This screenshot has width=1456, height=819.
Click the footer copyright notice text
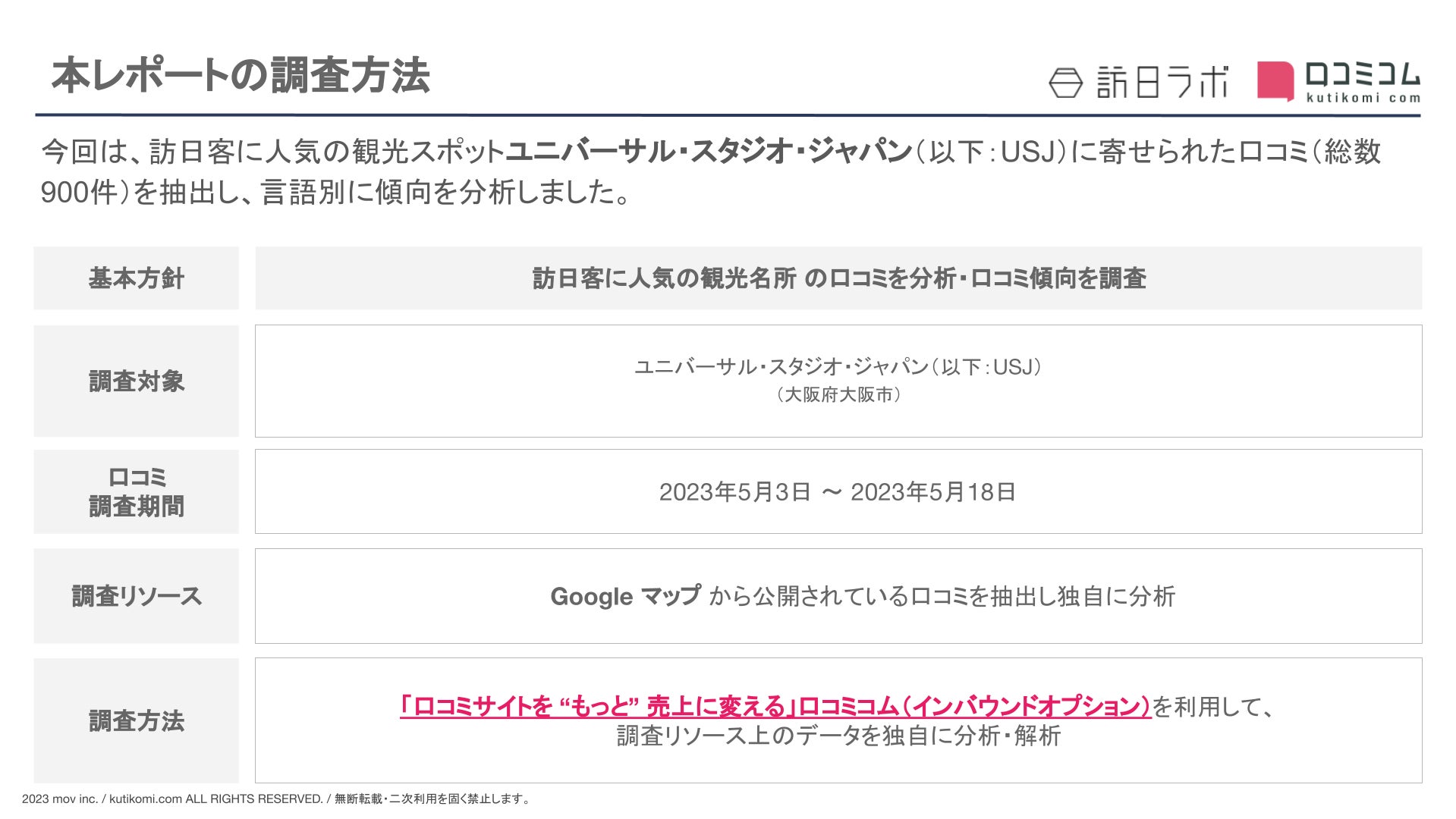(x=277, y=799)
